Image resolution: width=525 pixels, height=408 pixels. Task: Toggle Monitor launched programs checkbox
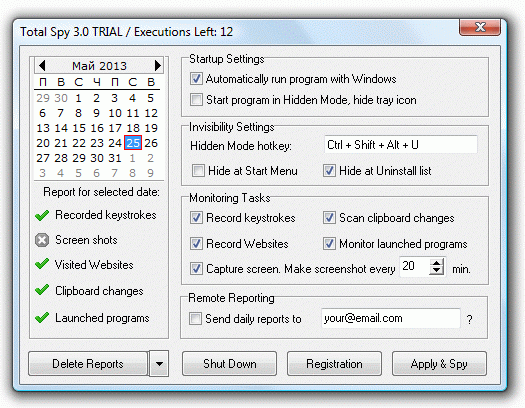click(329, 244)
